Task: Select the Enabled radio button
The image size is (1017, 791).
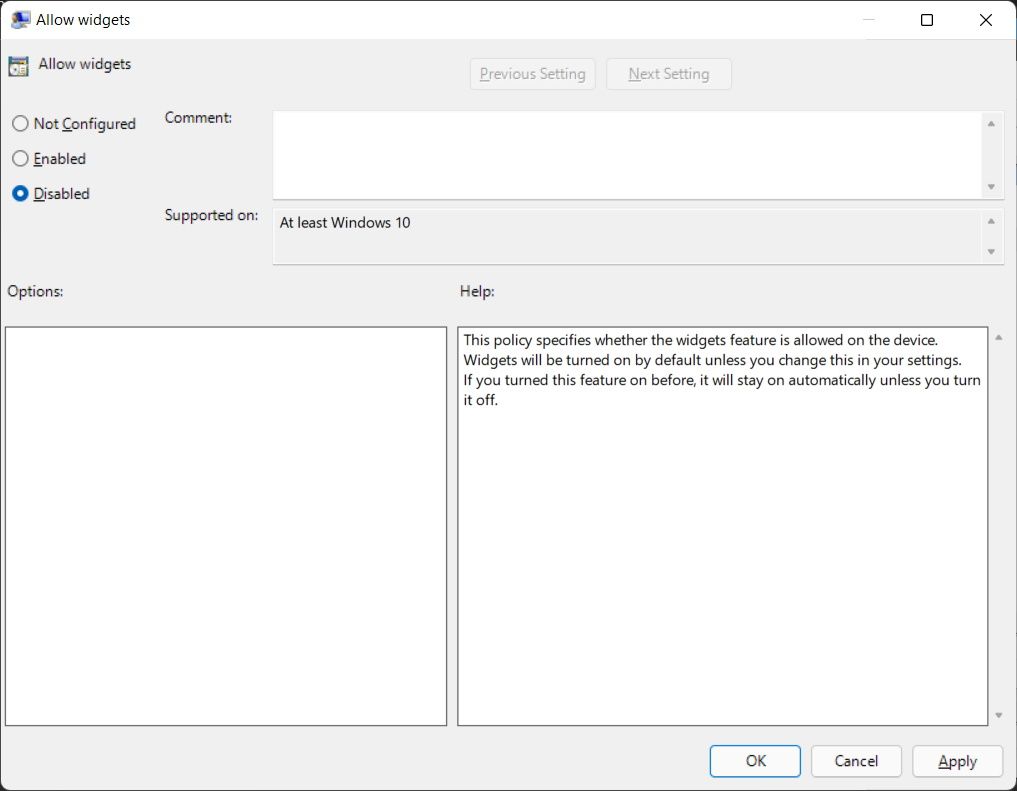Action: [20, 159]
